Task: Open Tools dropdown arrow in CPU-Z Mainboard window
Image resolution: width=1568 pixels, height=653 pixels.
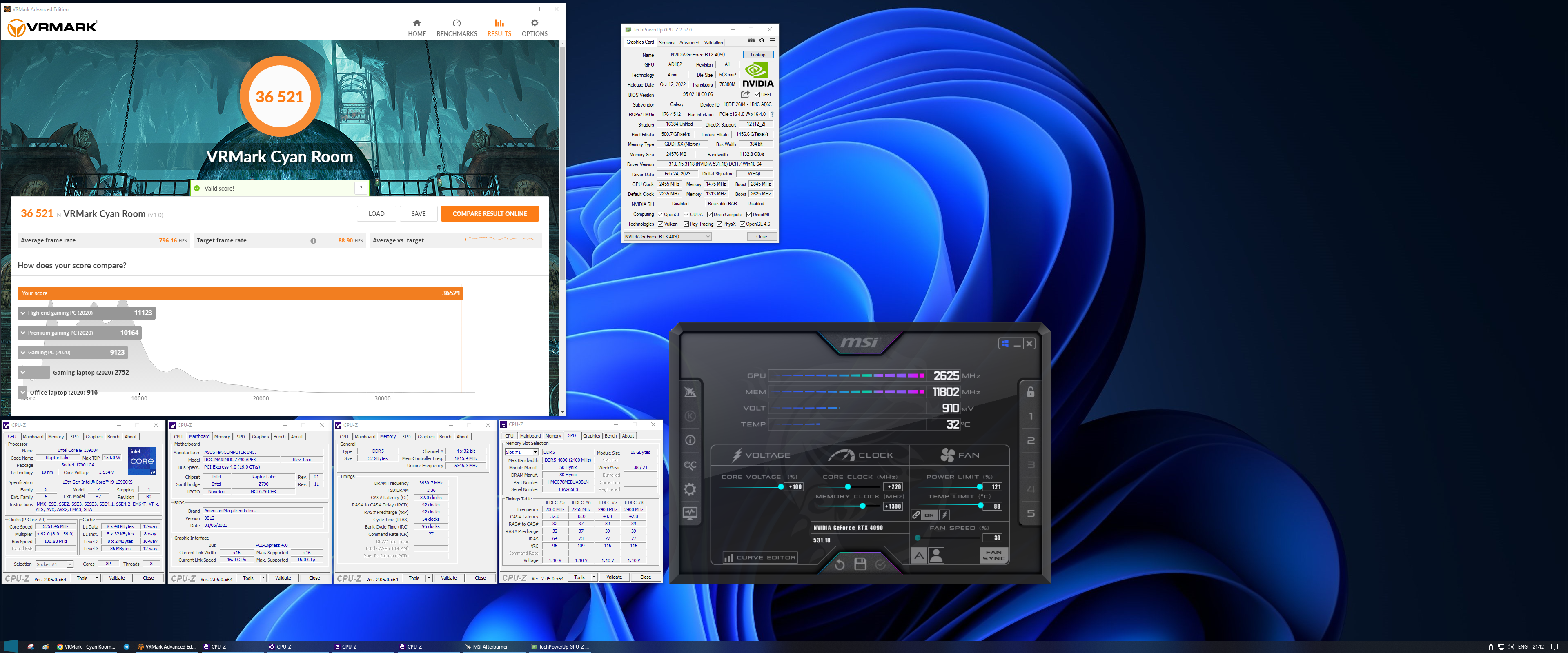Action: (263, 578)
